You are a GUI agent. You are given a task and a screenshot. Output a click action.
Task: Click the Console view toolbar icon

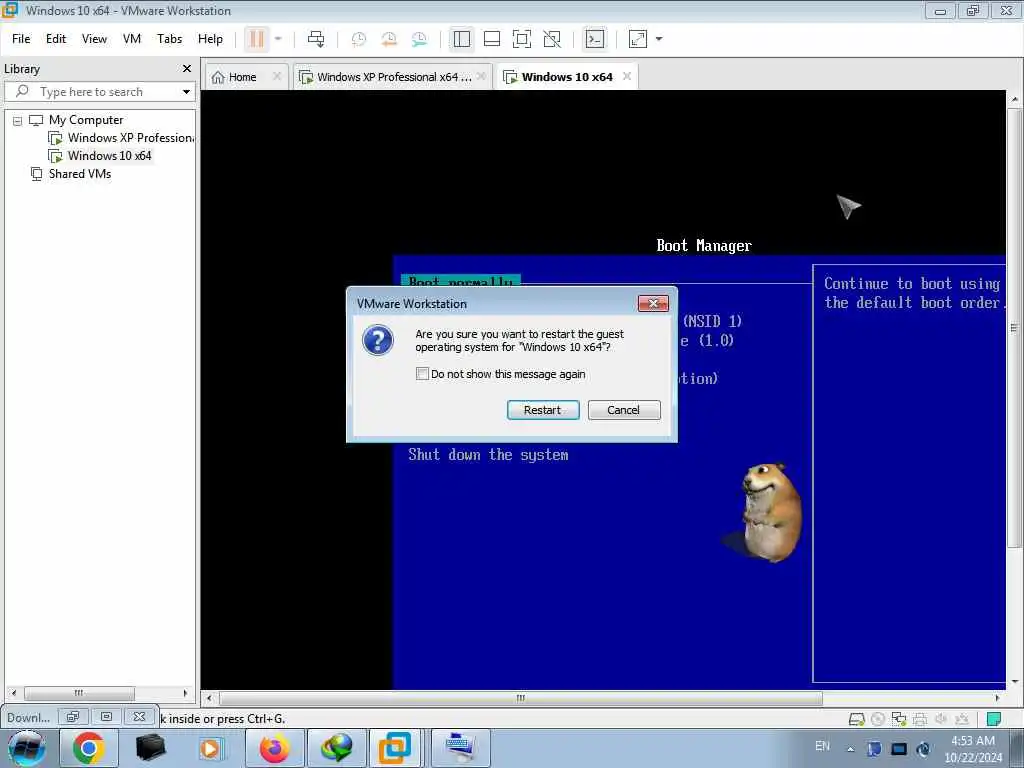pos(595,39)
